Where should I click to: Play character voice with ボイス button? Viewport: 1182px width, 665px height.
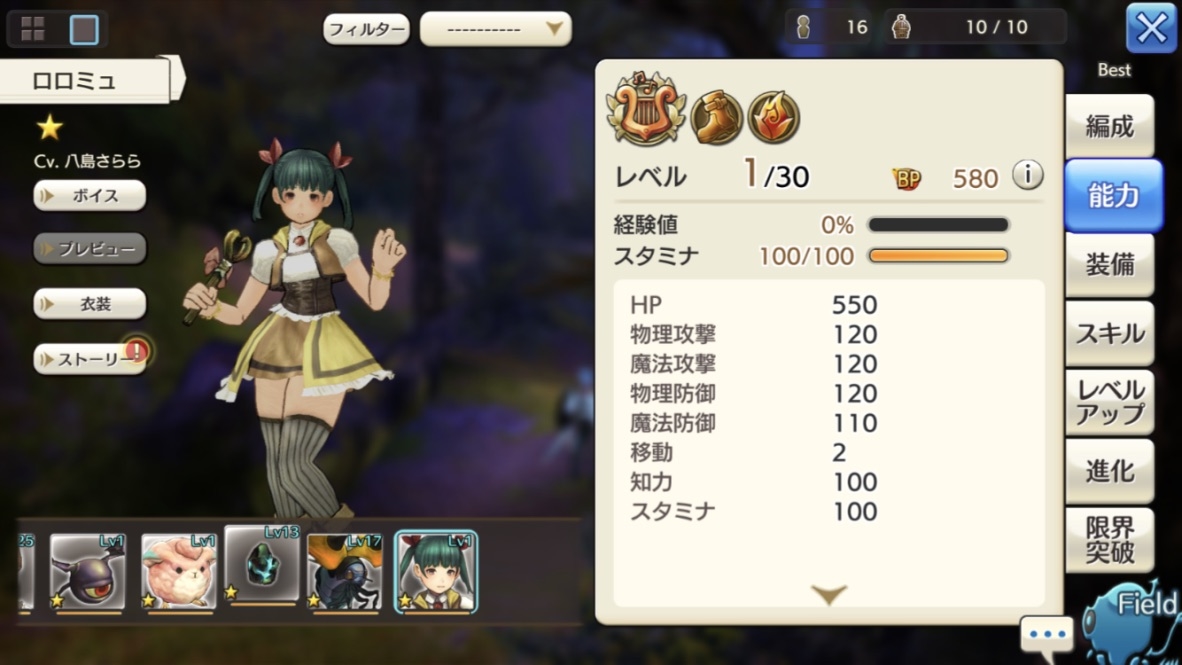click(90, 196)
